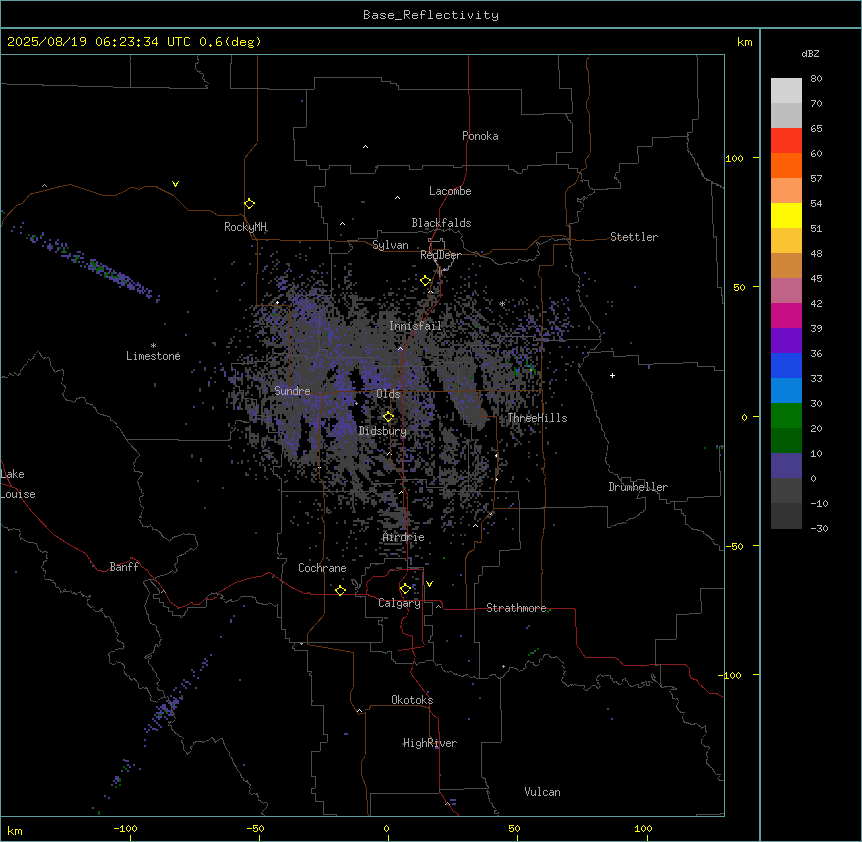862x842 pixels.
Task: Click the Stettler label
Action: click(x=634, y=237)
